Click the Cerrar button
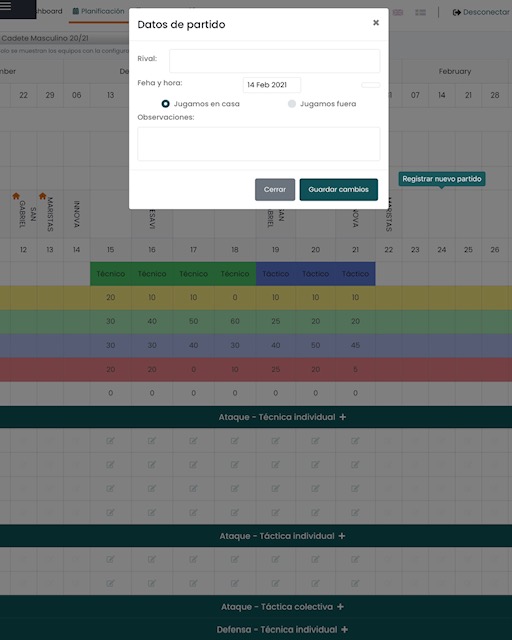The image size is (512, 640). tap(275, 189)
